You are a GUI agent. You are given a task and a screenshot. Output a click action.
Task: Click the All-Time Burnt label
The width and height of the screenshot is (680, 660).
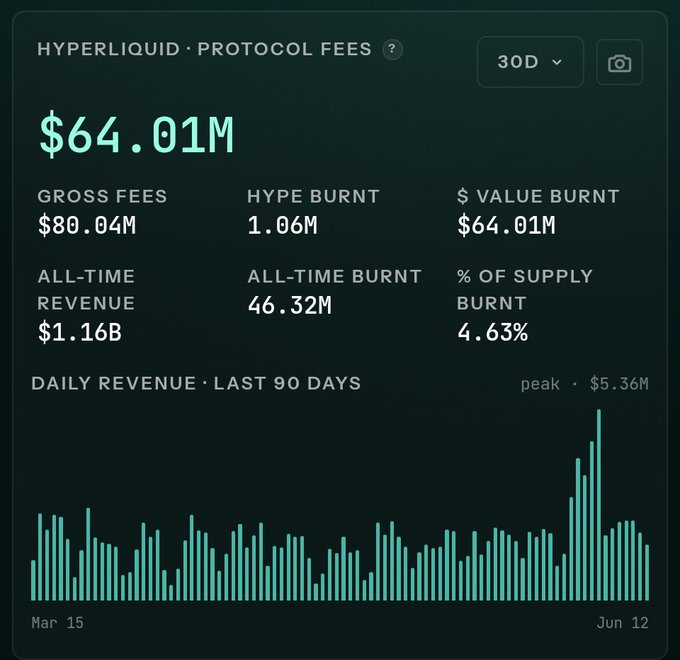(x=334, y=276)
